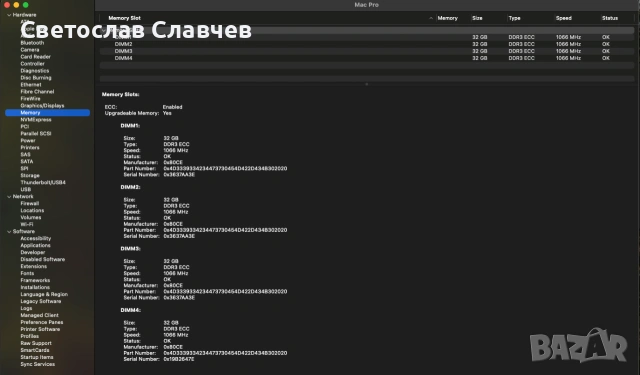The image size is (640, 375).
Task: Open Legacy Software entry
Action: tap(41, 301)
